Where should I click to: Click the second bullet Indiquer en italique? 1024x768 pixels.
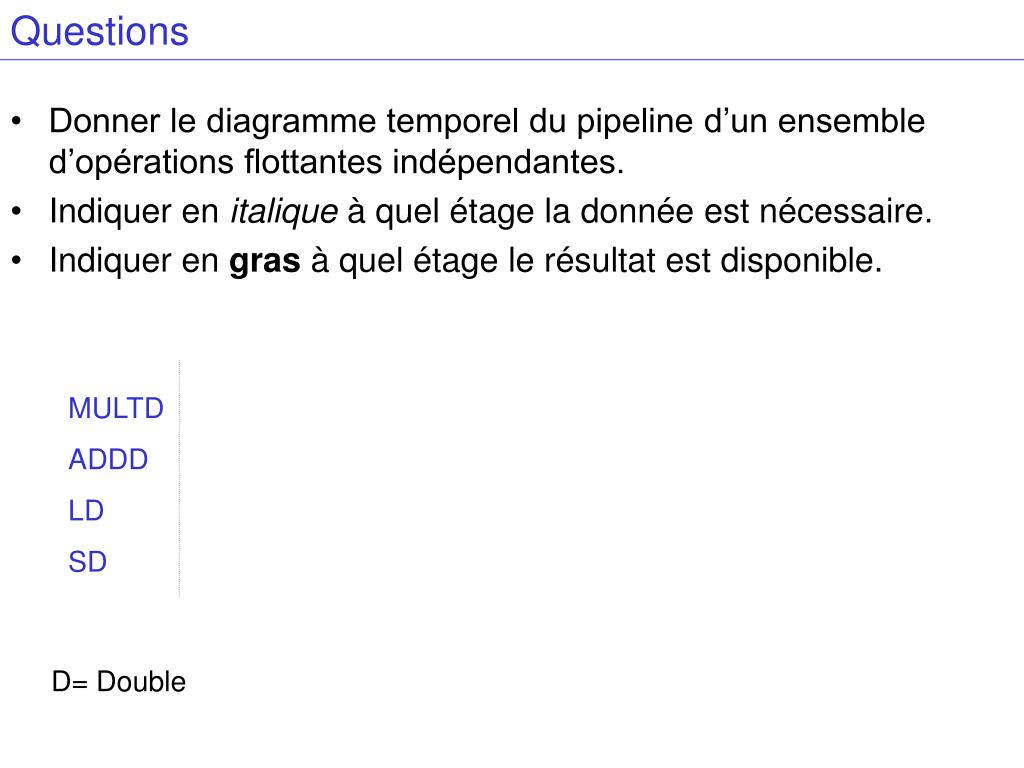490,212
